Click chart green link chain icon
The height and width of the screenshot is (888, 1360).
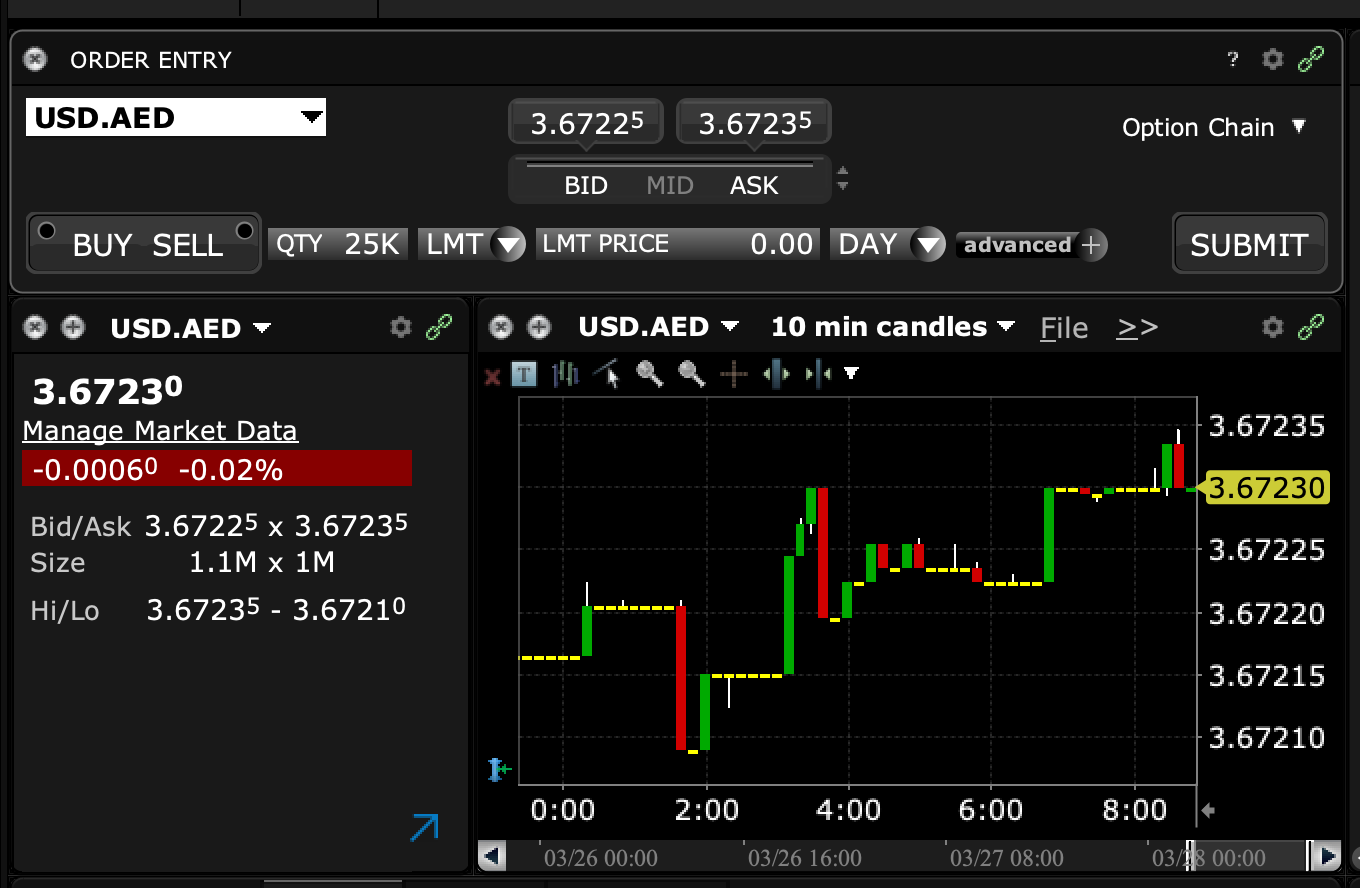(1311, 327)
